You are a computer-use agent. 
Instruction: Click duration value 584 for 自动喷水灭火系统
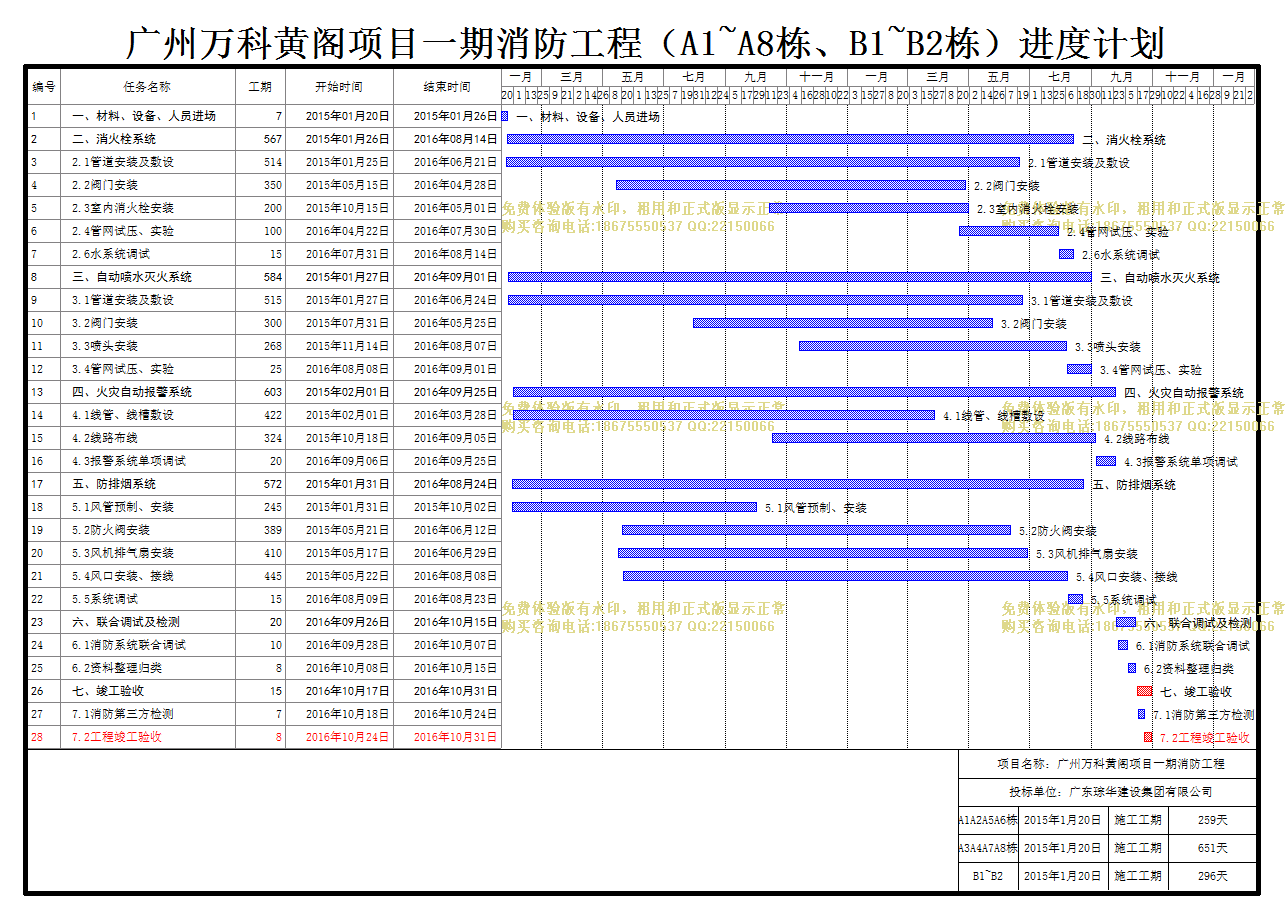click(272, 277)
